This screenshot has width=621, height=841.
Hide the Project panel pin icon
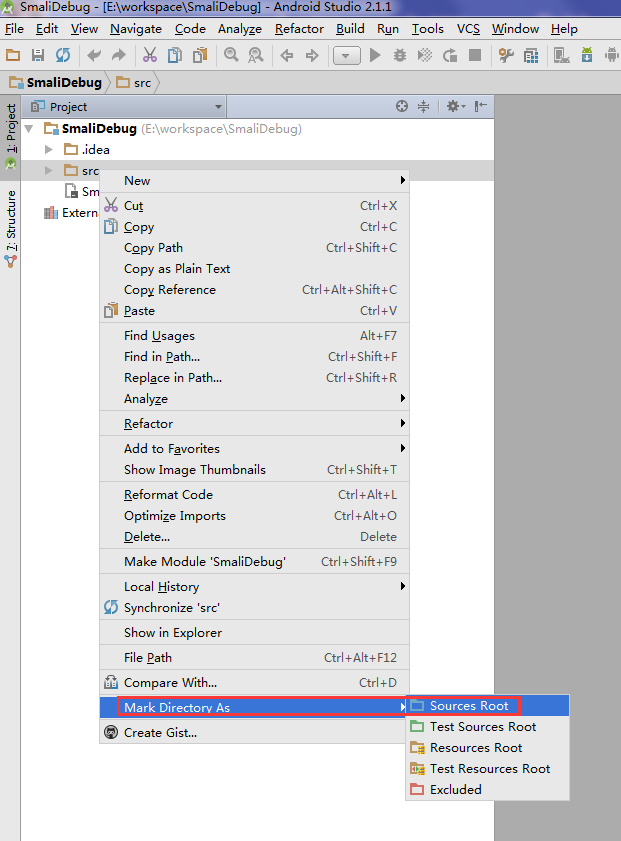point(480,106)
